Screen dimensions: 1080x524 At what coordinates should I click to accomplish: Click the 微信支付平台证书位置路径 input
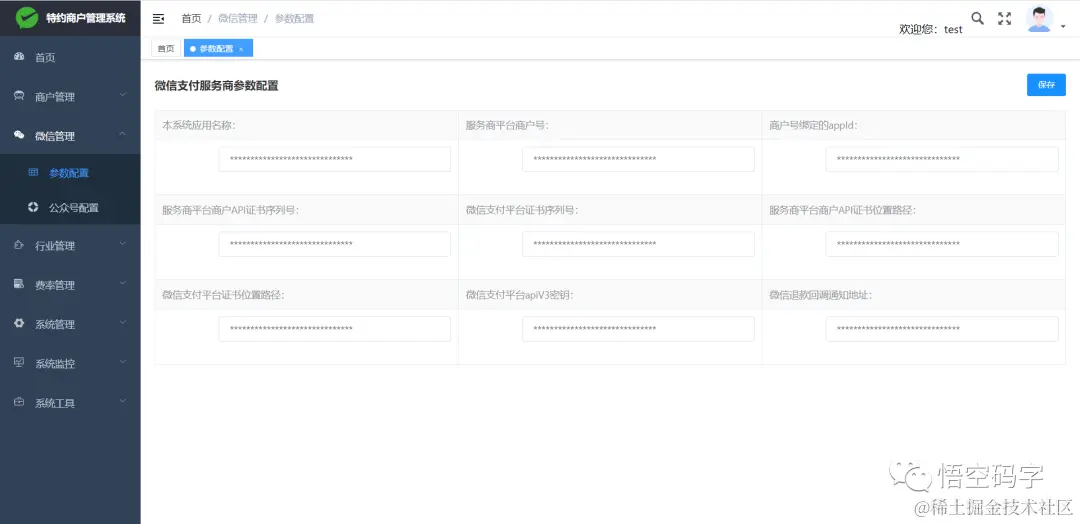pos(335,328)
